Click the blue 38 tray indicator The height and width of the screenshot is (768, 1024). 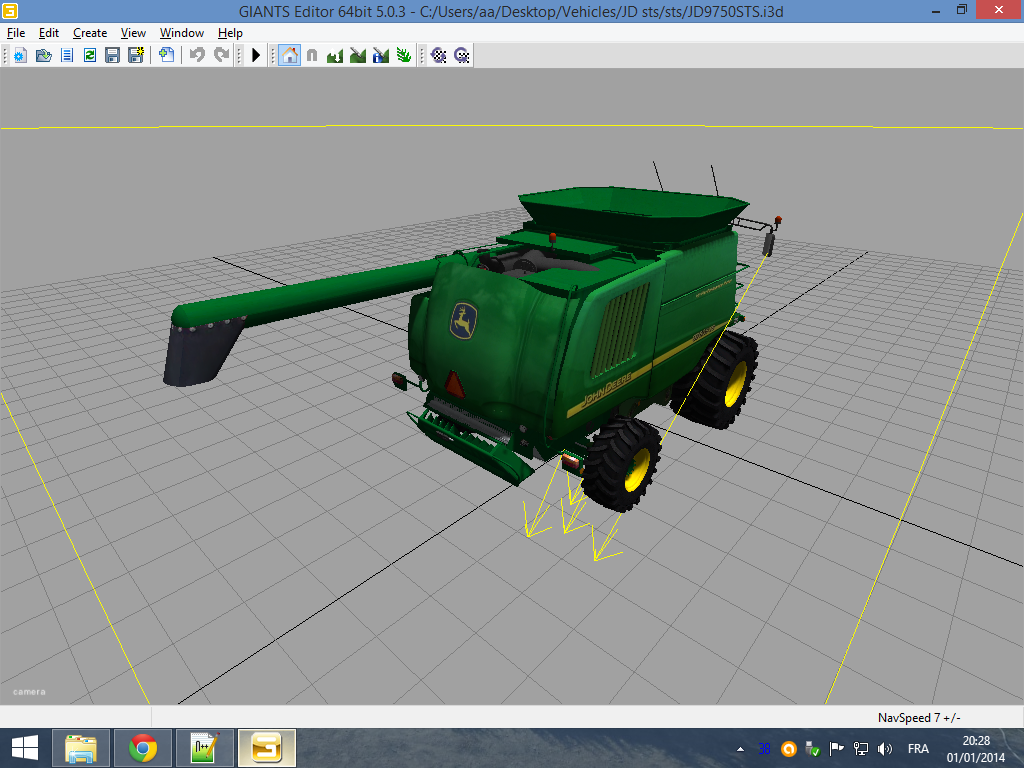(x=764, y=749)
